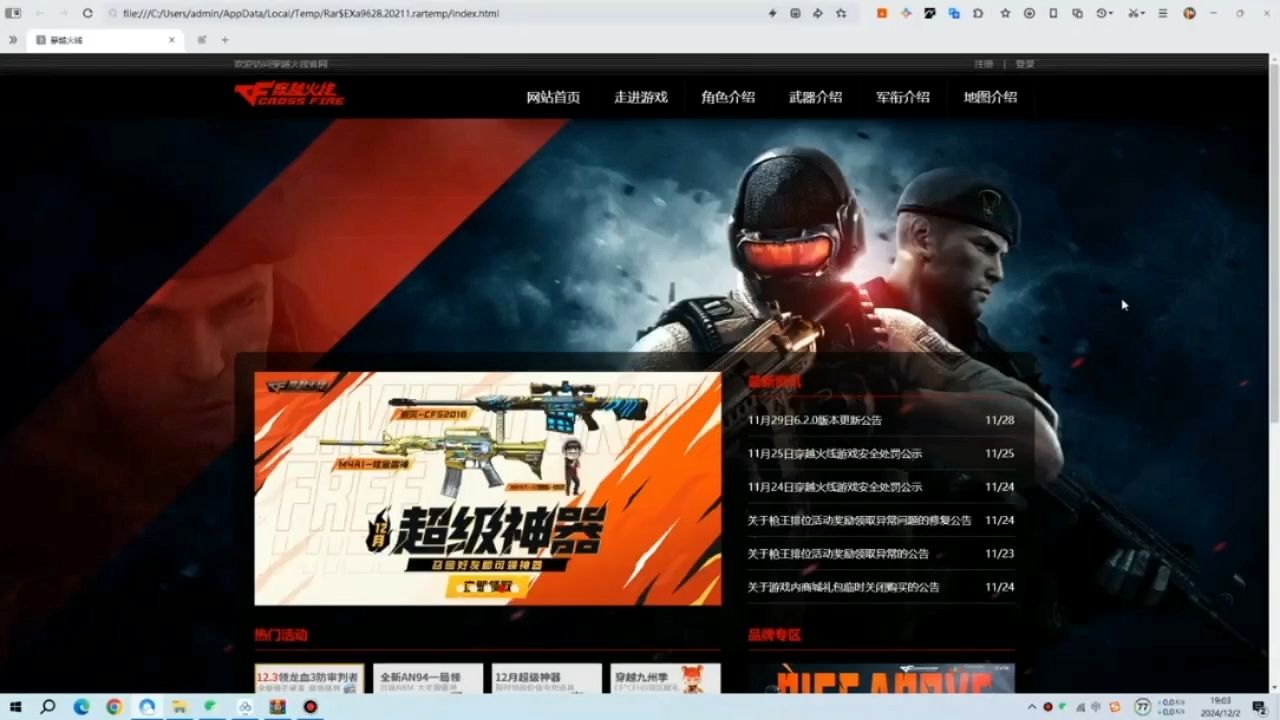Launch Google Chrome from taskbar
The width and height of the screenshot is (1280, 720).
tap(114, 706)
